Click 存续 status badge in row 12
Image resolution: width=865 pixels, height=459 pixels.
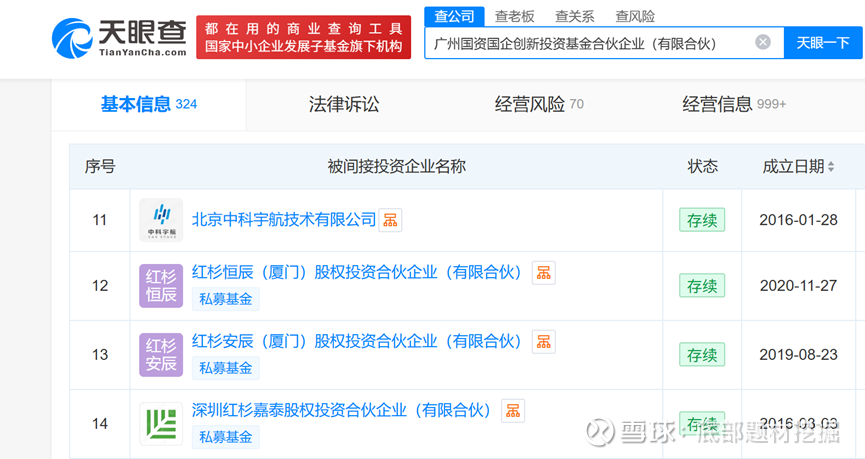(x=702, y=286)
